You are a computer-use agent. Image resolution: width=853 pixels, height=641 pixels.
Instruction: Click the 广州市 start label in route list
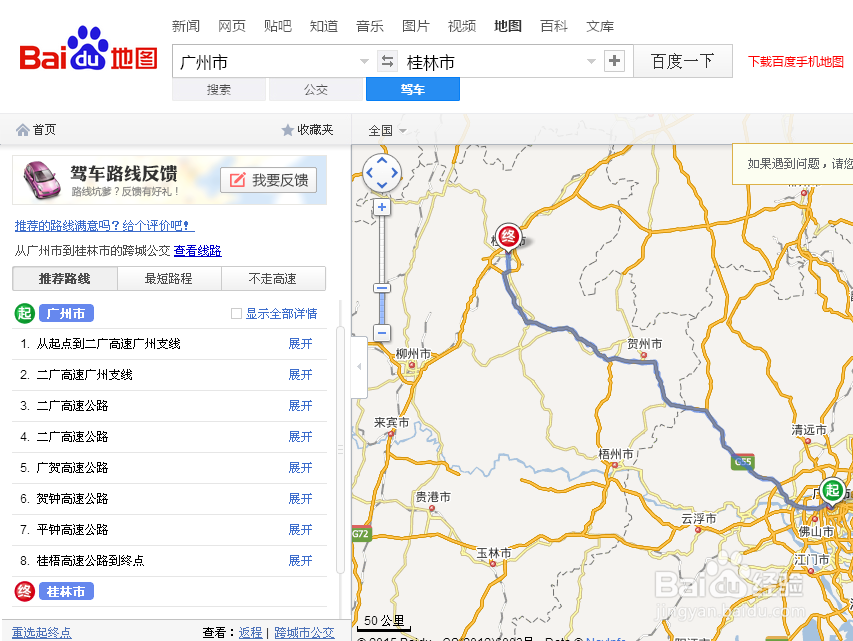[66, 313]
